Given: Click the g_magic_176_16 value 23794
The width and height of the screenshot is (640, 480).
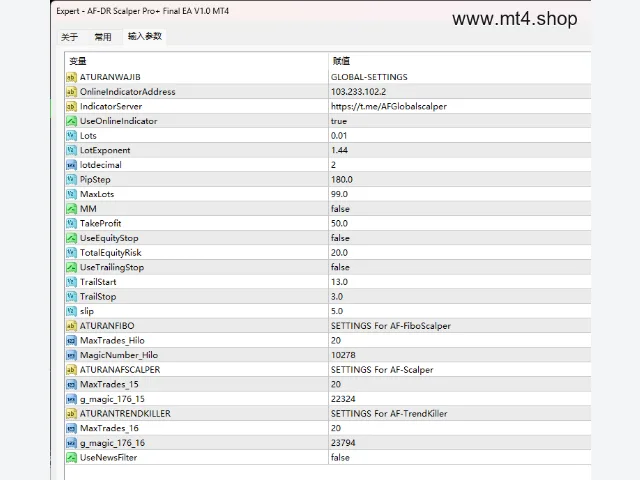Looking at the screenshot, I should (343, 443).
